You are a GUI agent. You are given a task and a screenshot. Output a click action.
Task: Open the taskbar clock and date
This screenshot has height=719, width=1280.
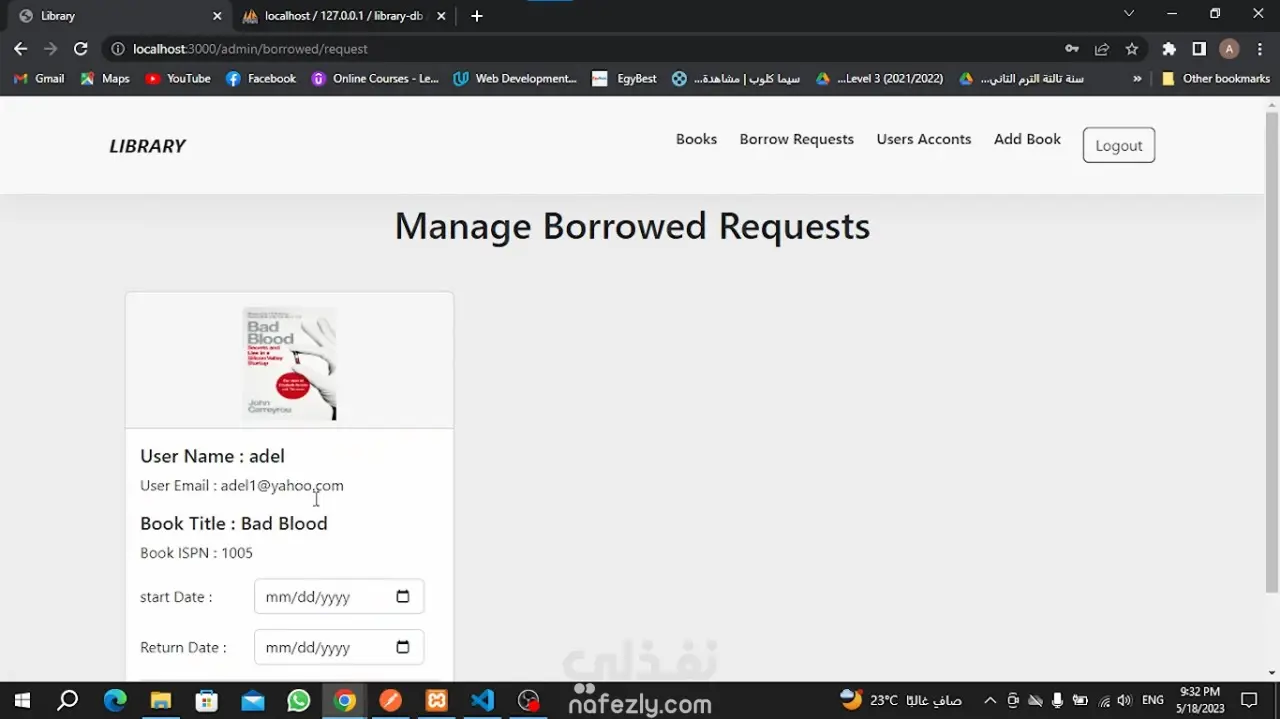1200,700
